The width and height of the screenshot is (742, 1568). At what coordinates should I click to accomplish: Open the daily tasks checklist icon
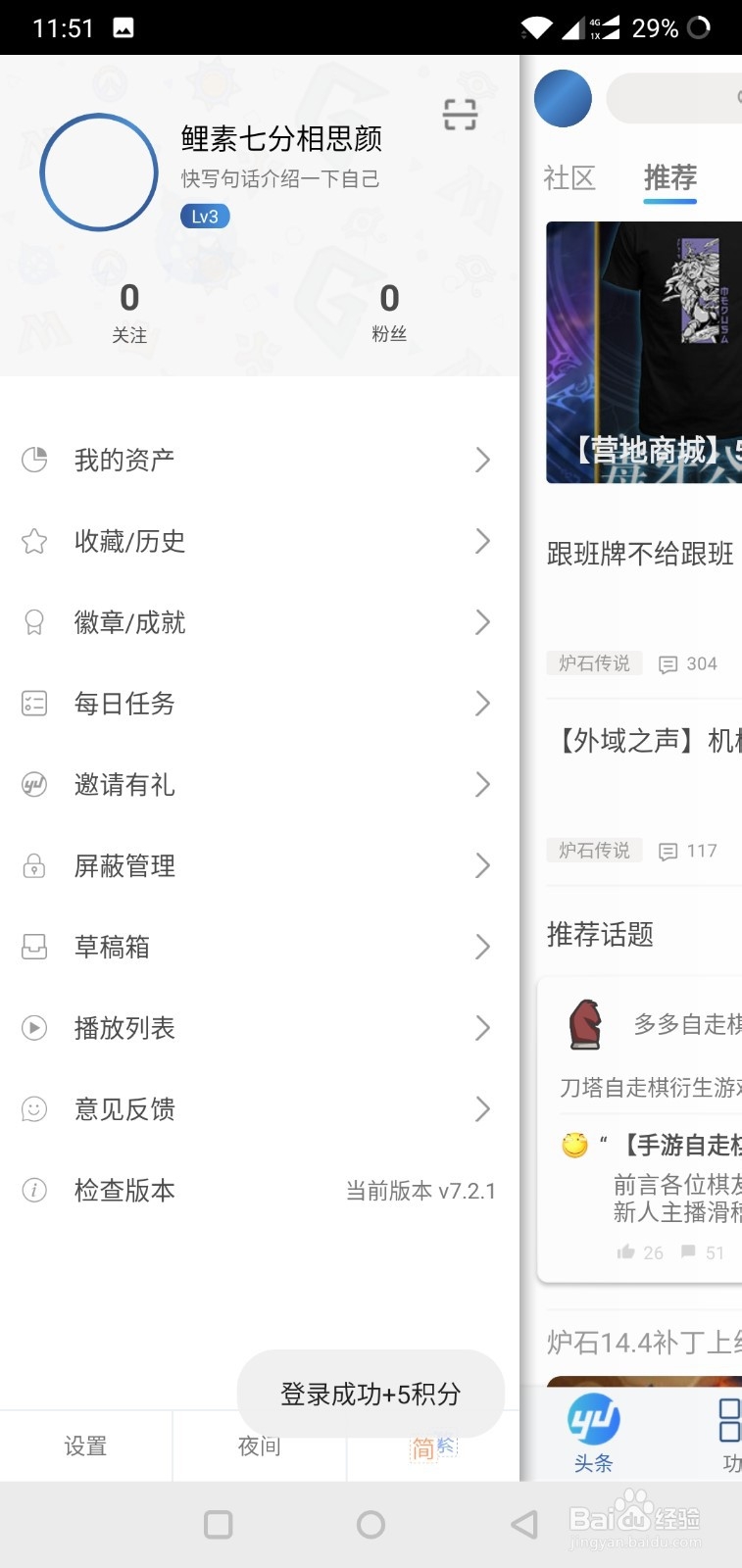(x=34, y=703)
